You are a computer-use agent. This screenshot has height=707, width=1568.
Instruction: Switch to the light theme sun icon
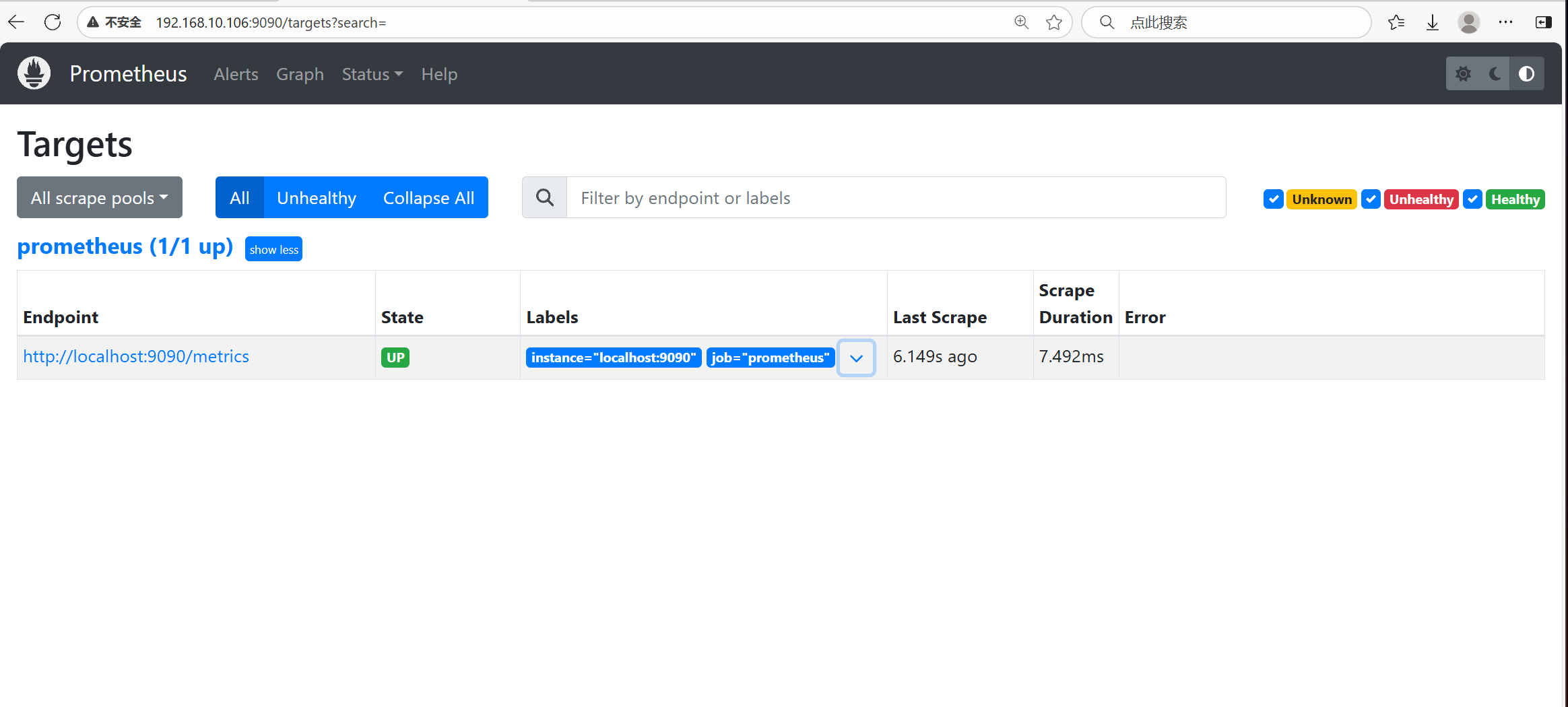1463,73
